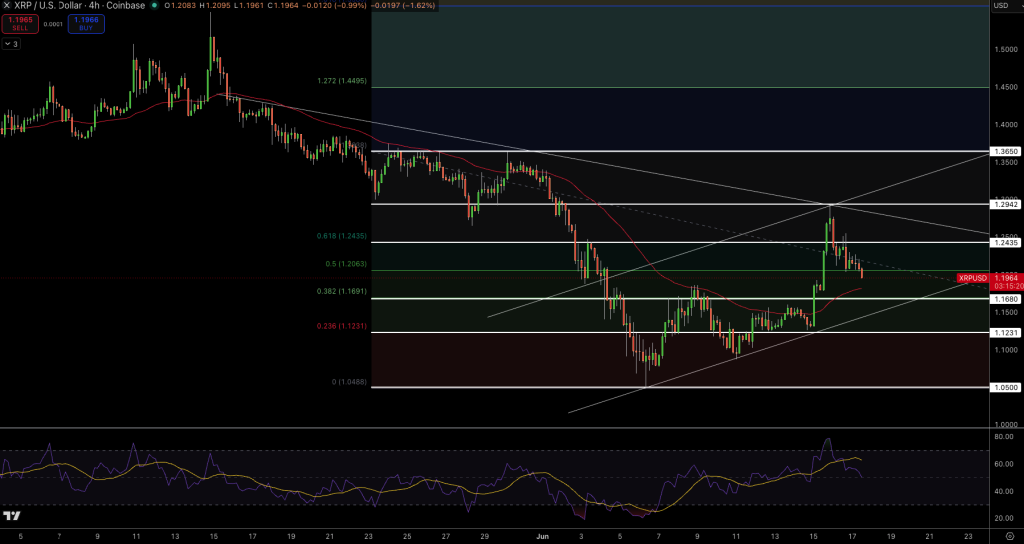Select the 1.1680 price label on axis
The width and height of the screenshot is (1024, 544).
[x=1006, y=299]
